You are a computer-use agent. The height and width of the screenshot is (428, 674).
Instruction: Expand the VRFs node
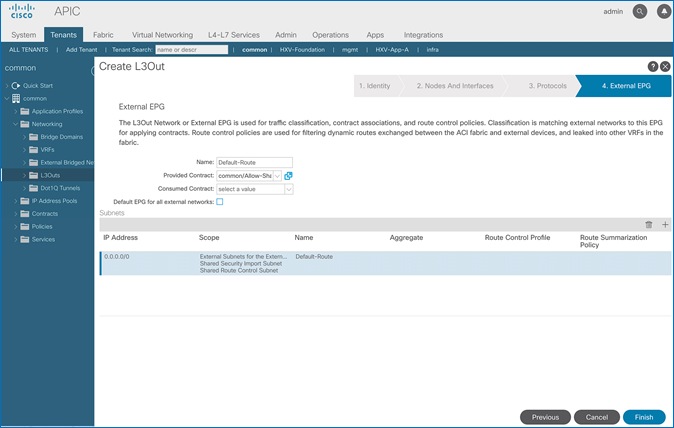[x=24, y=150]
